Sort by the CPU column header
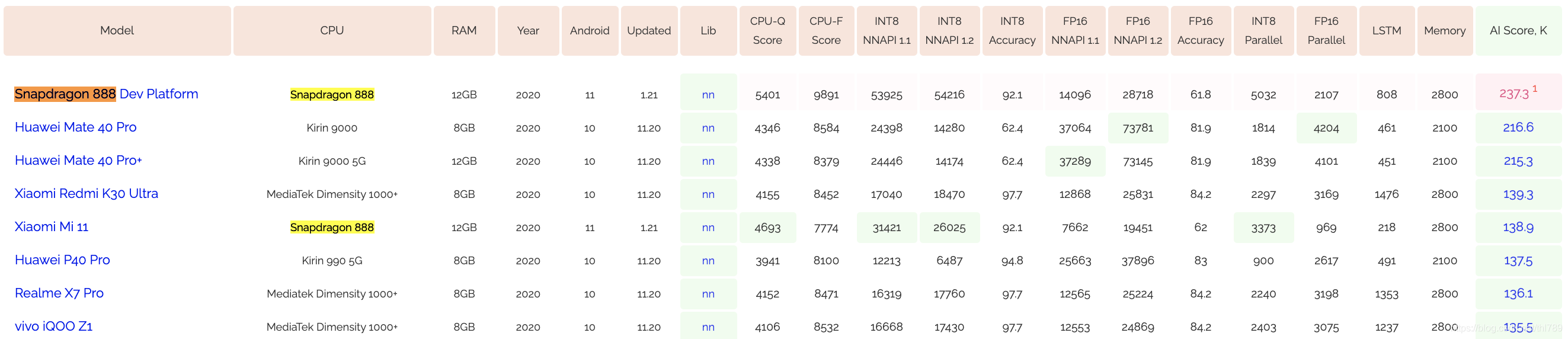The height and width of the screenshot is (339, 1568). click(x=332, y=30)
